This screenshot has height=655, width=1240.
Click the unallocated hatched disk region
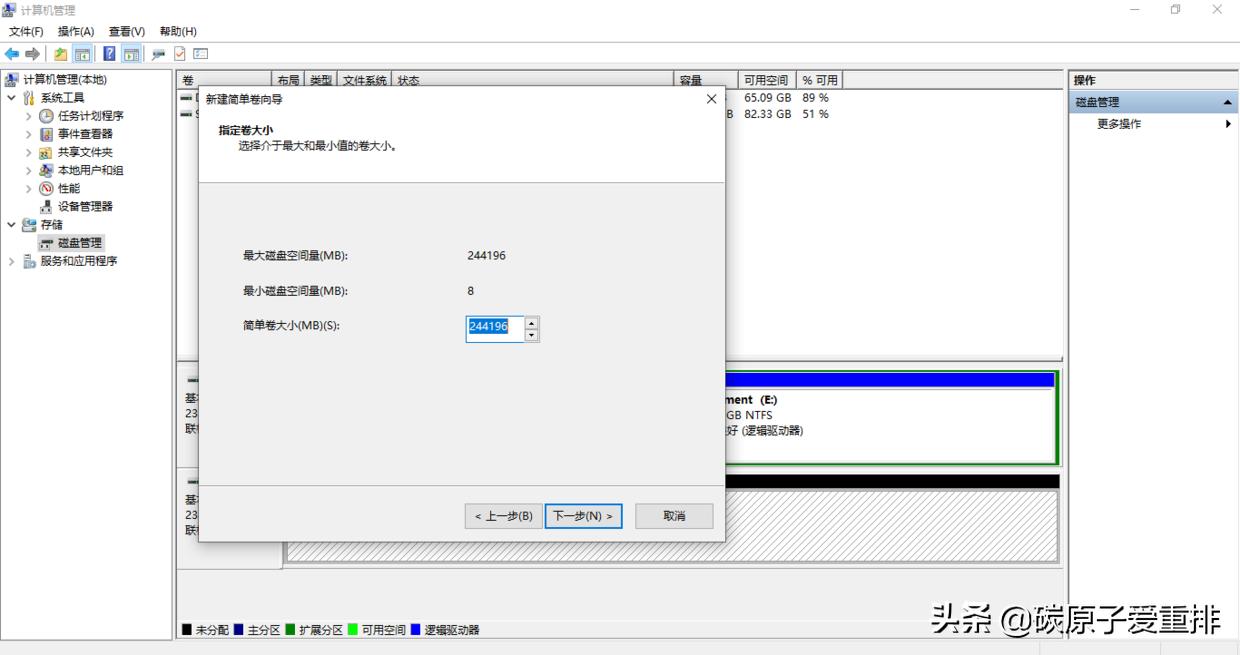click(x=890, y=525)
